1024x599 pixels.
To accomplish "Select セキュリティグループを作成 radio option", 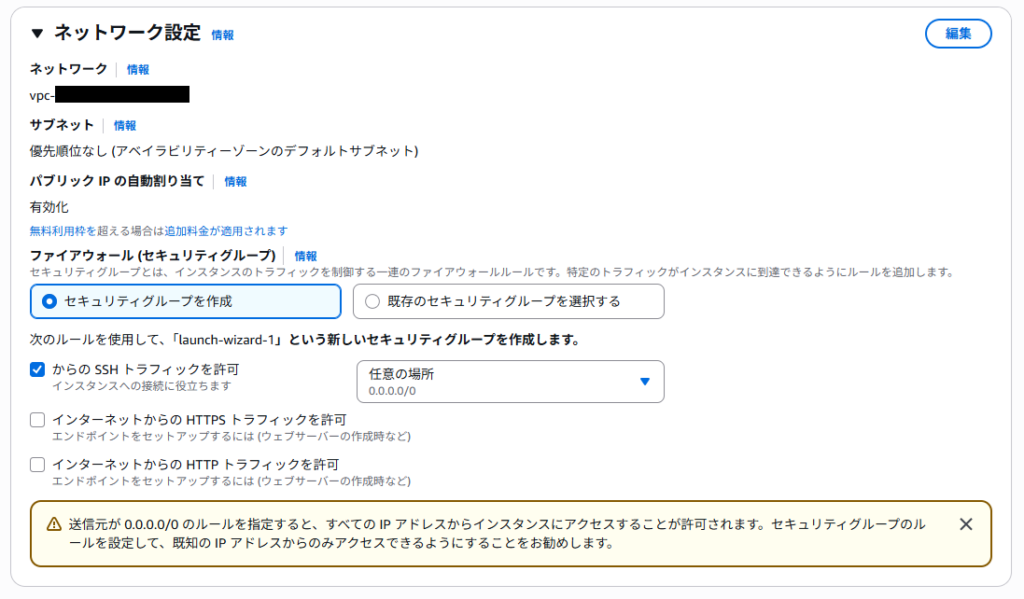I will (50, 301).
